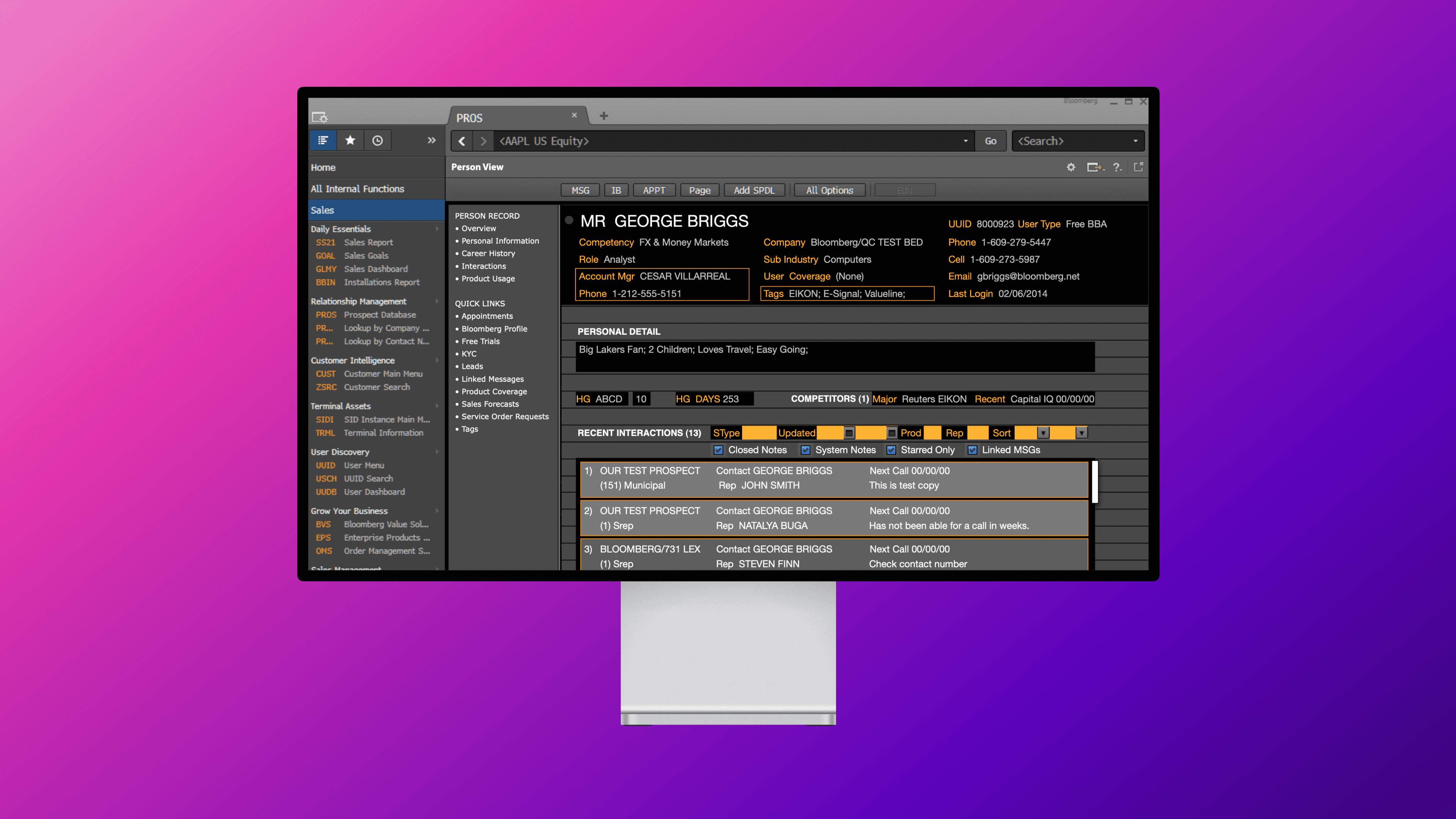Open the second Sort dropdown arrow

click(1081, 433)
